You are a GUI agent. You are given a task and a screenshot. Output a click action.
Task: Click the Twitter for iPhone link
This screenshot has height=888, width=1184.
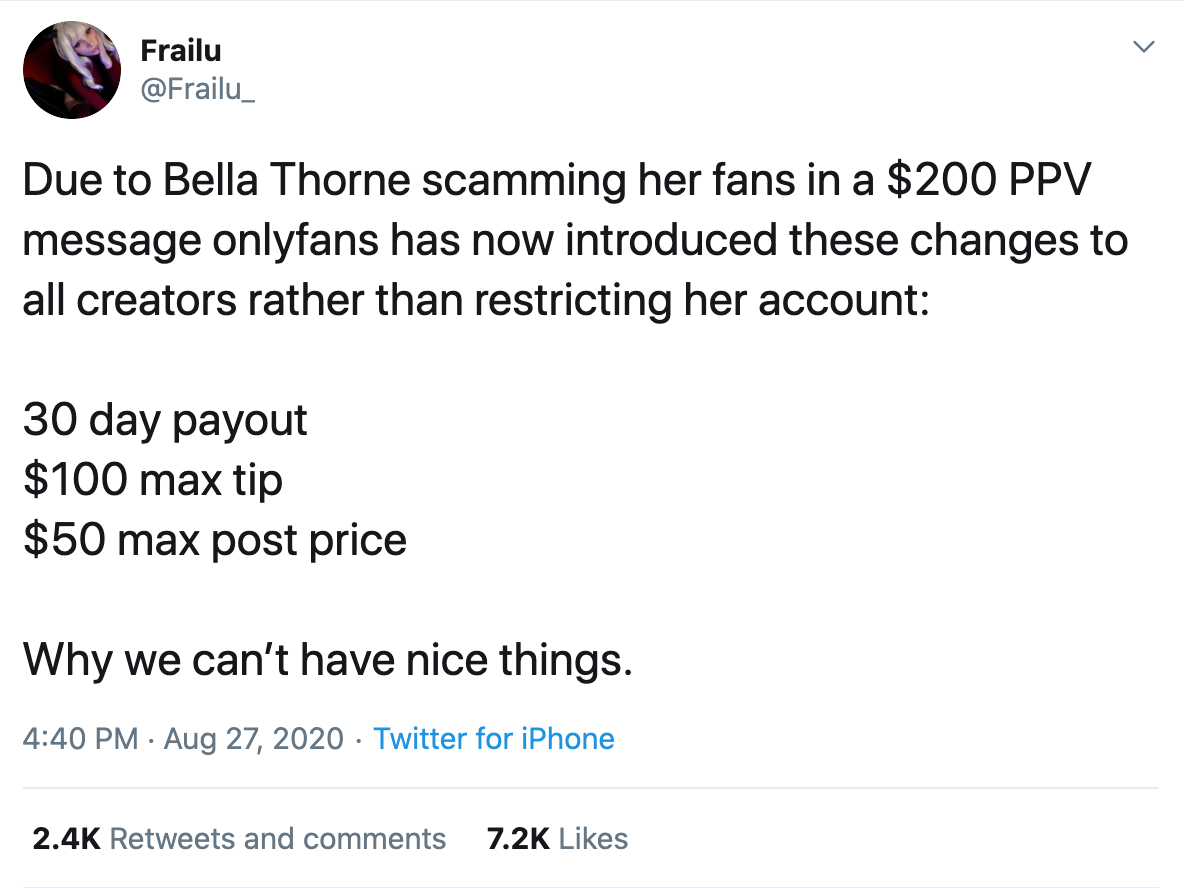pyautogui.click(x=494, y=738)
